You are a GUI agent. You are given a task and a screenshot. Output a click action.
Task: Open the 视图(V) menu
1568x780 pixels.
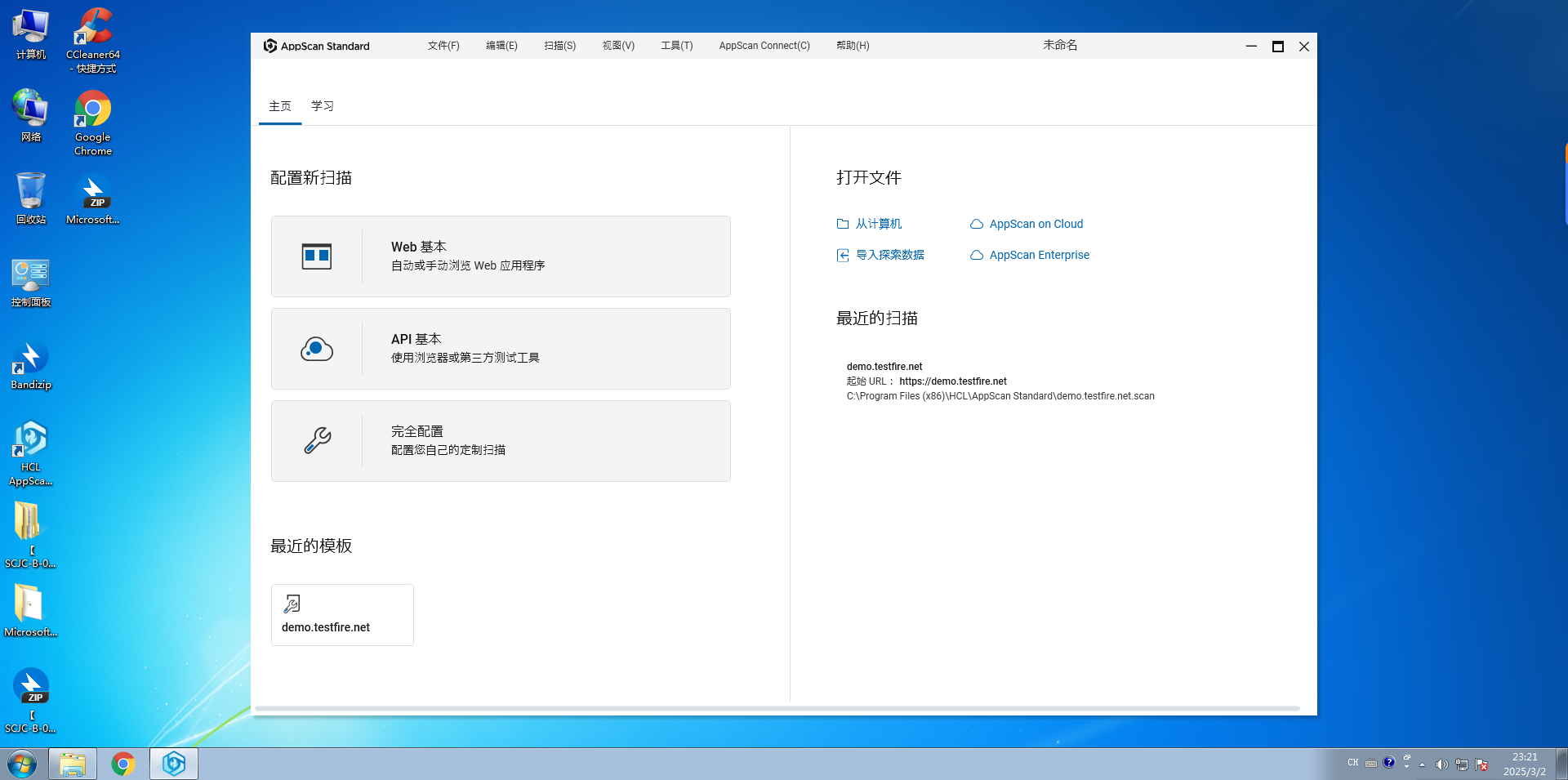click(x=618, y=46)
